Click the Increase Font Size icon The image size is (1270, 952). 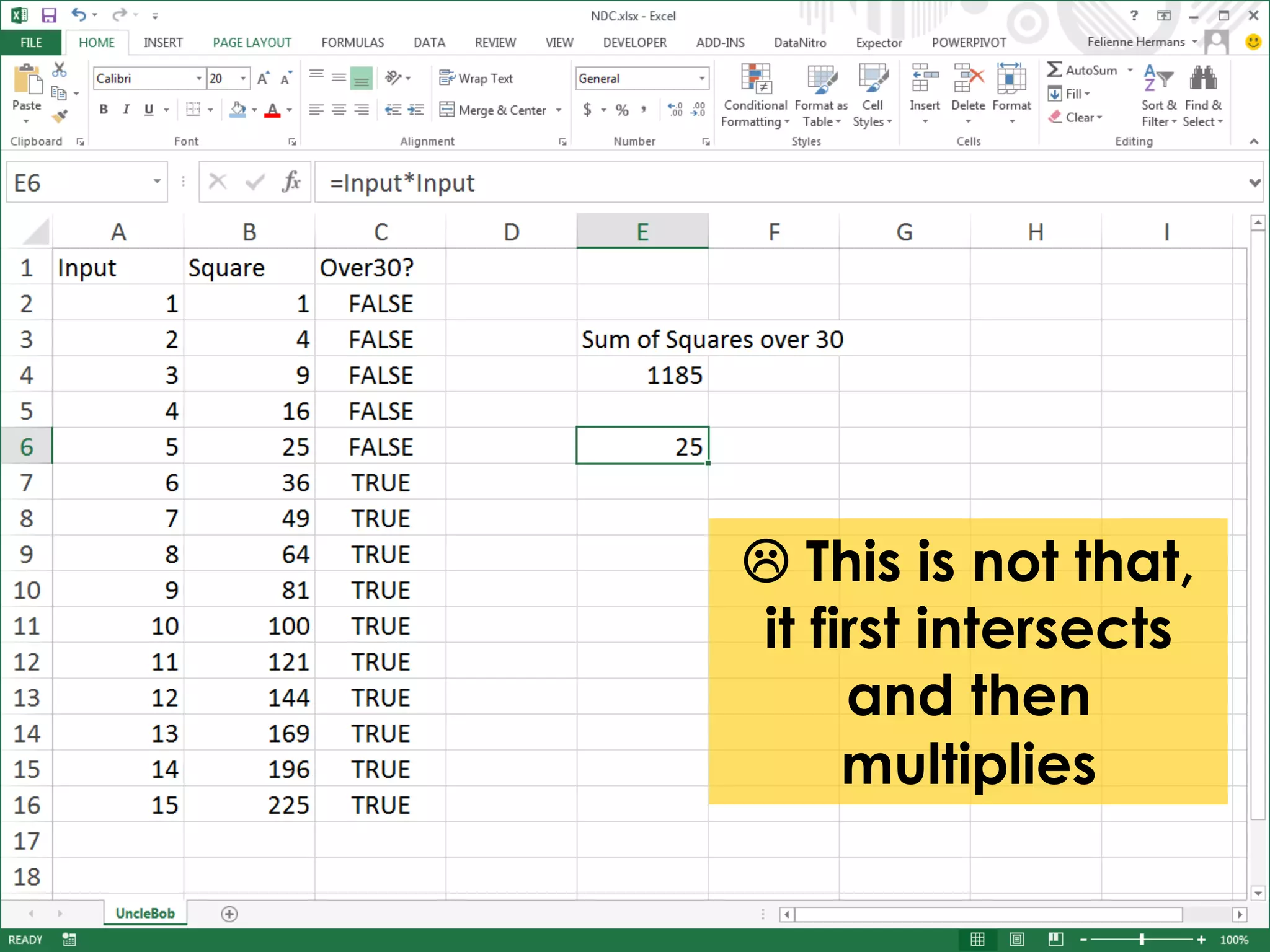[263, 79]
